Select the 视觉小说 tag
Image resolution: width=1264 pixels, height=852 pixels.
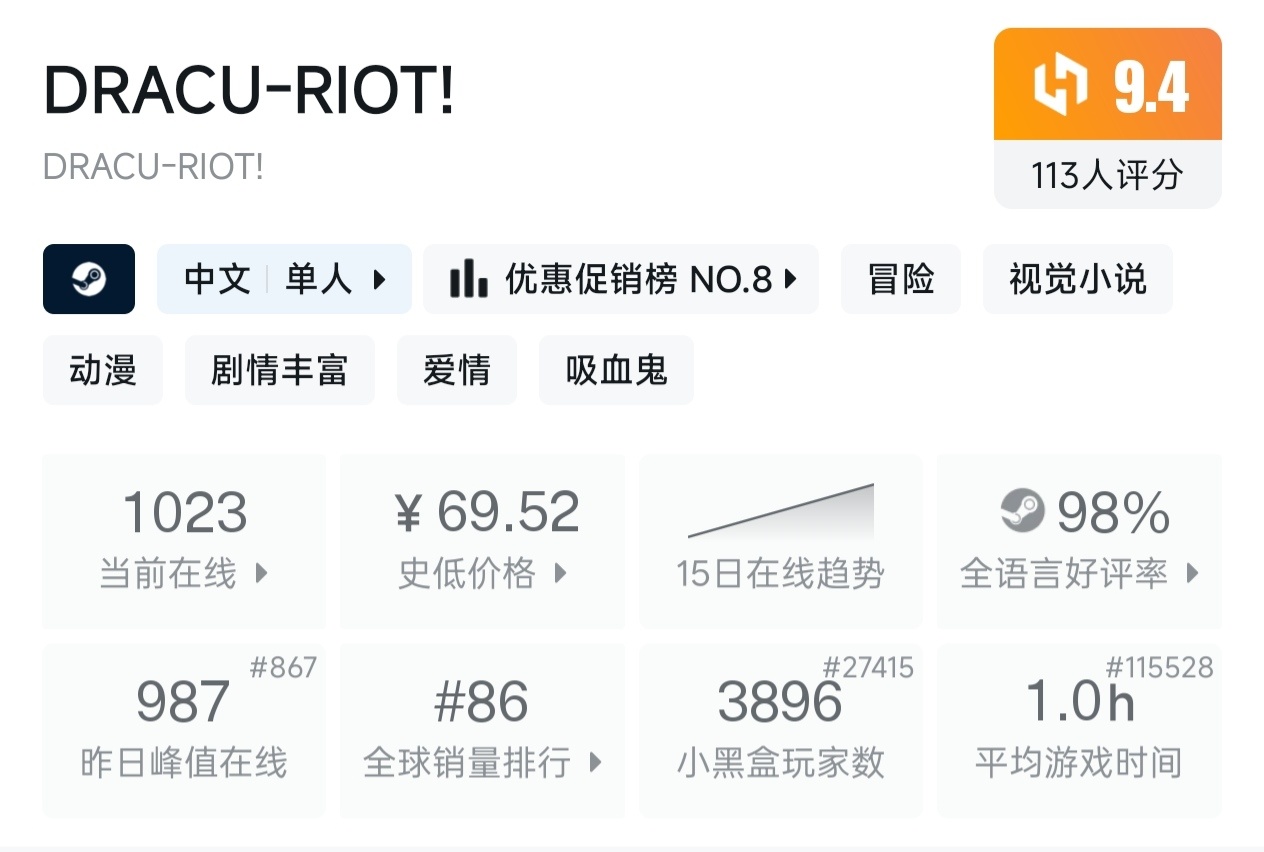[1077, 280]
